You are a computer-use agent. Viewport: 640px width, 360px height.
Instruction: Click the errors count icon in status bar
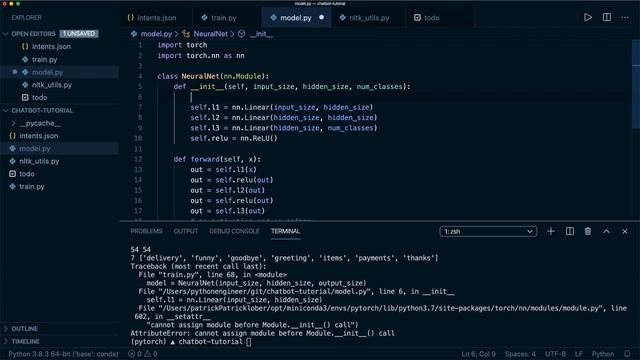coord(131,354)
